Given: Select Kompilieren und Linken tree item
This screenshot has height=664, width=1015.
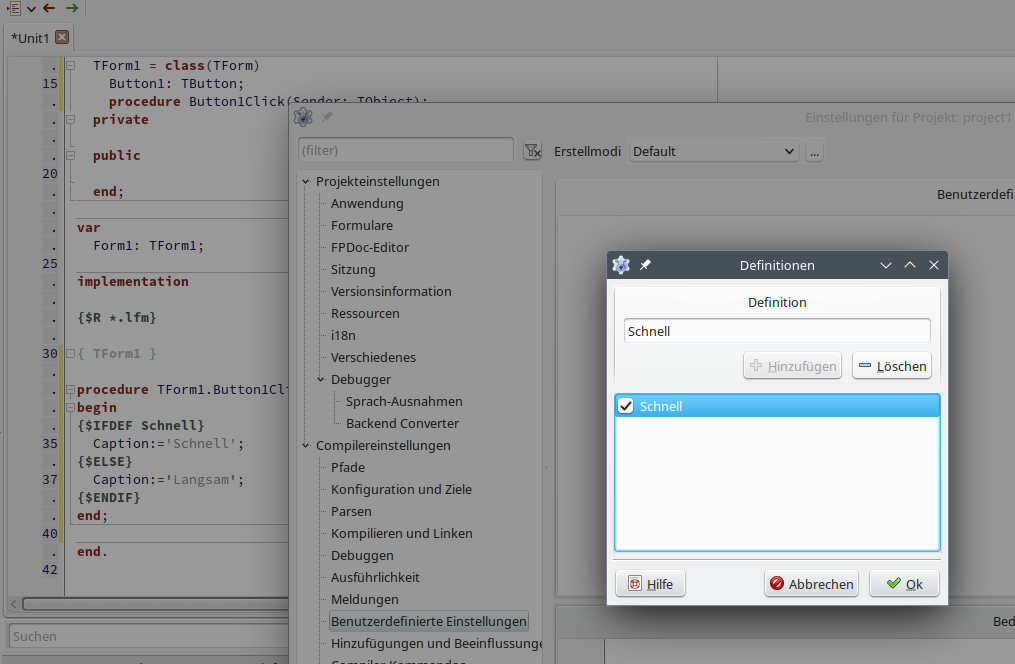Looking at the screenshot, I should tap(401, 533).
